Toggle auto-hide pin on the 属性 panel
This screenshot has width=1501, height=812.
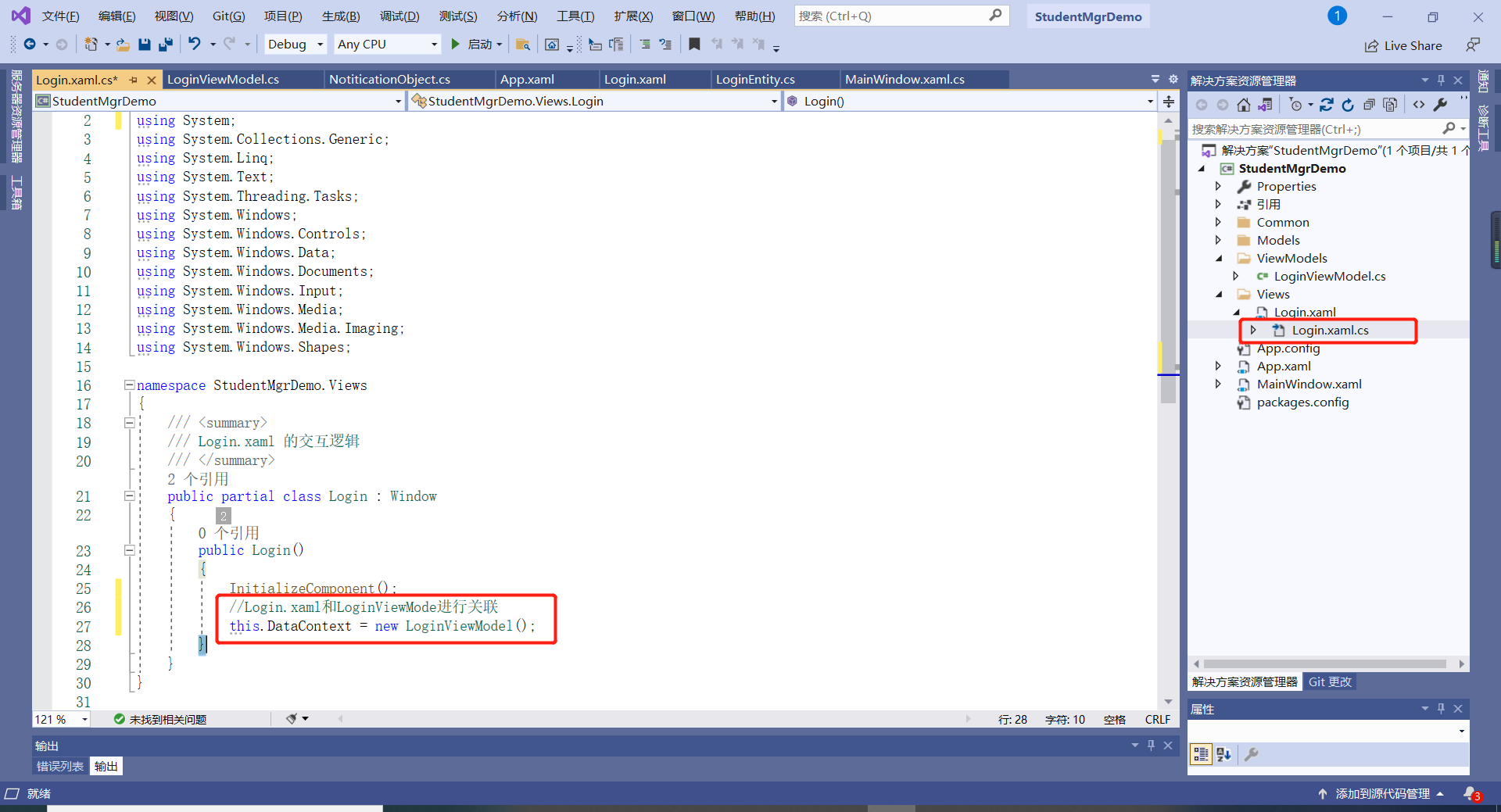coord(1441,709)
